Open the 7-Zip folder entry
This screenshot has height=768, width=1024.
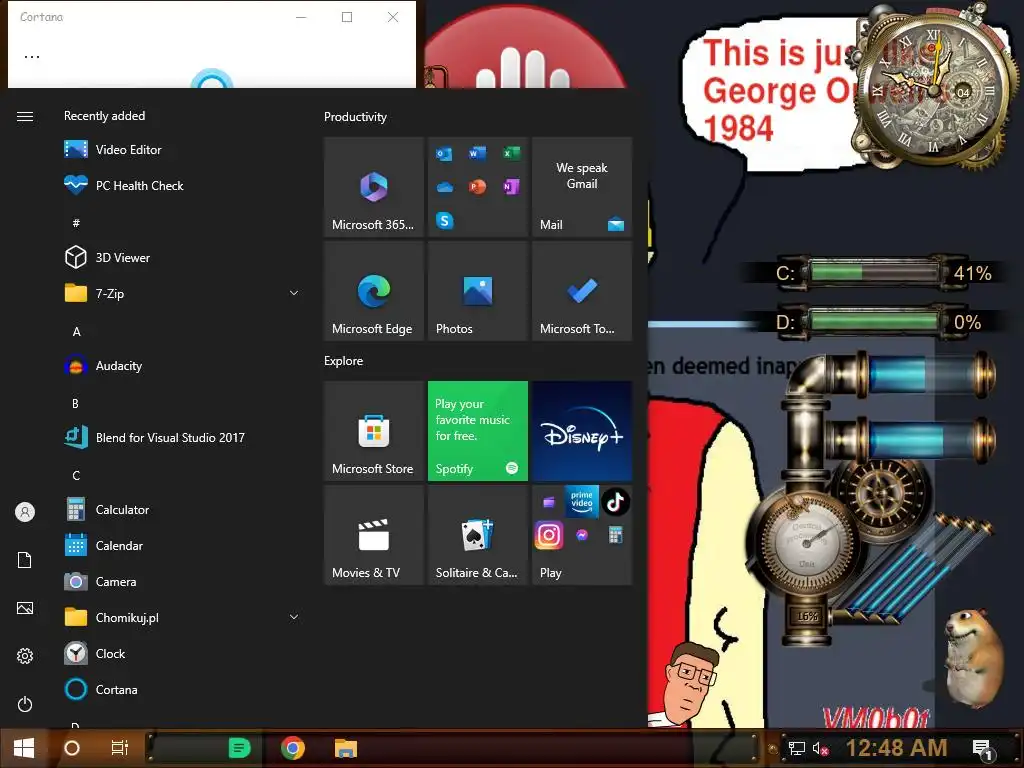click(183, 293)
